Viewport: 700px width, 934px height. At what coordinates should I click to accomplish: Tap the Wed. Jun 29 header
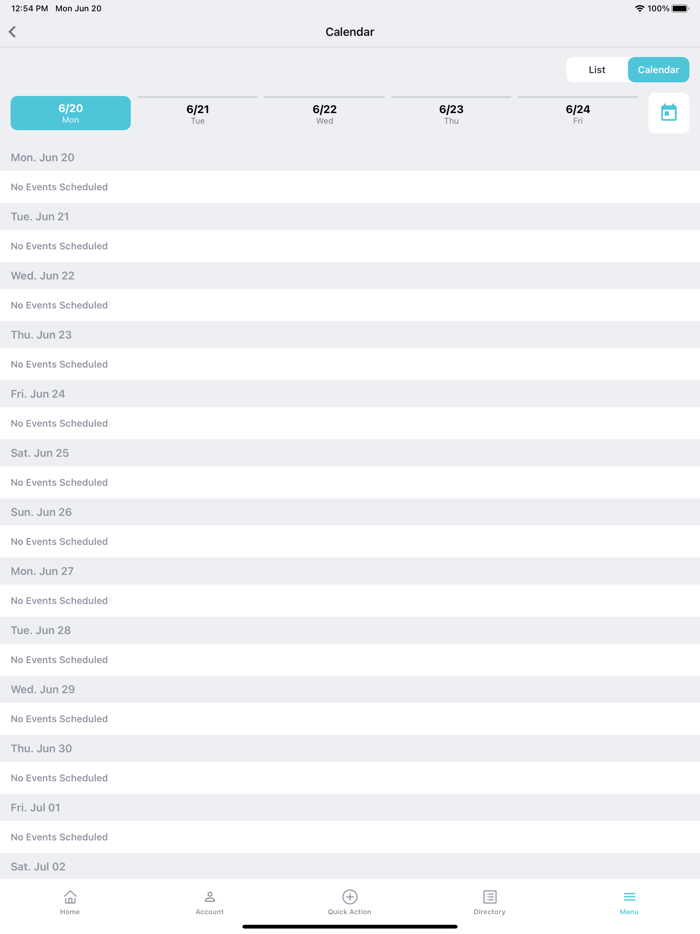point(350,689)
